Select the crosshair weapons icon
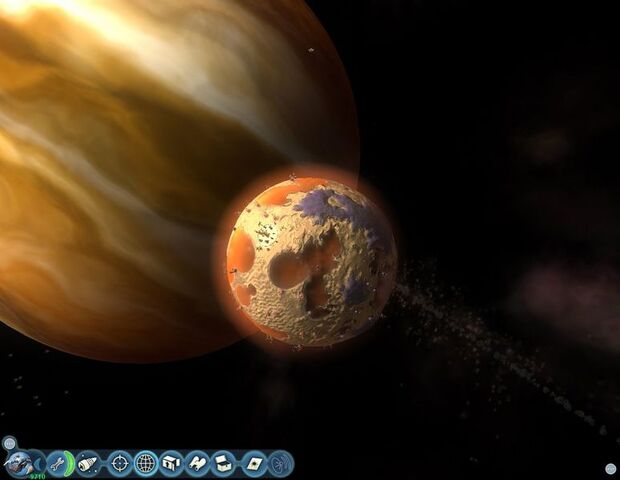This screenshot has height=480, width=620. (119, 463)
